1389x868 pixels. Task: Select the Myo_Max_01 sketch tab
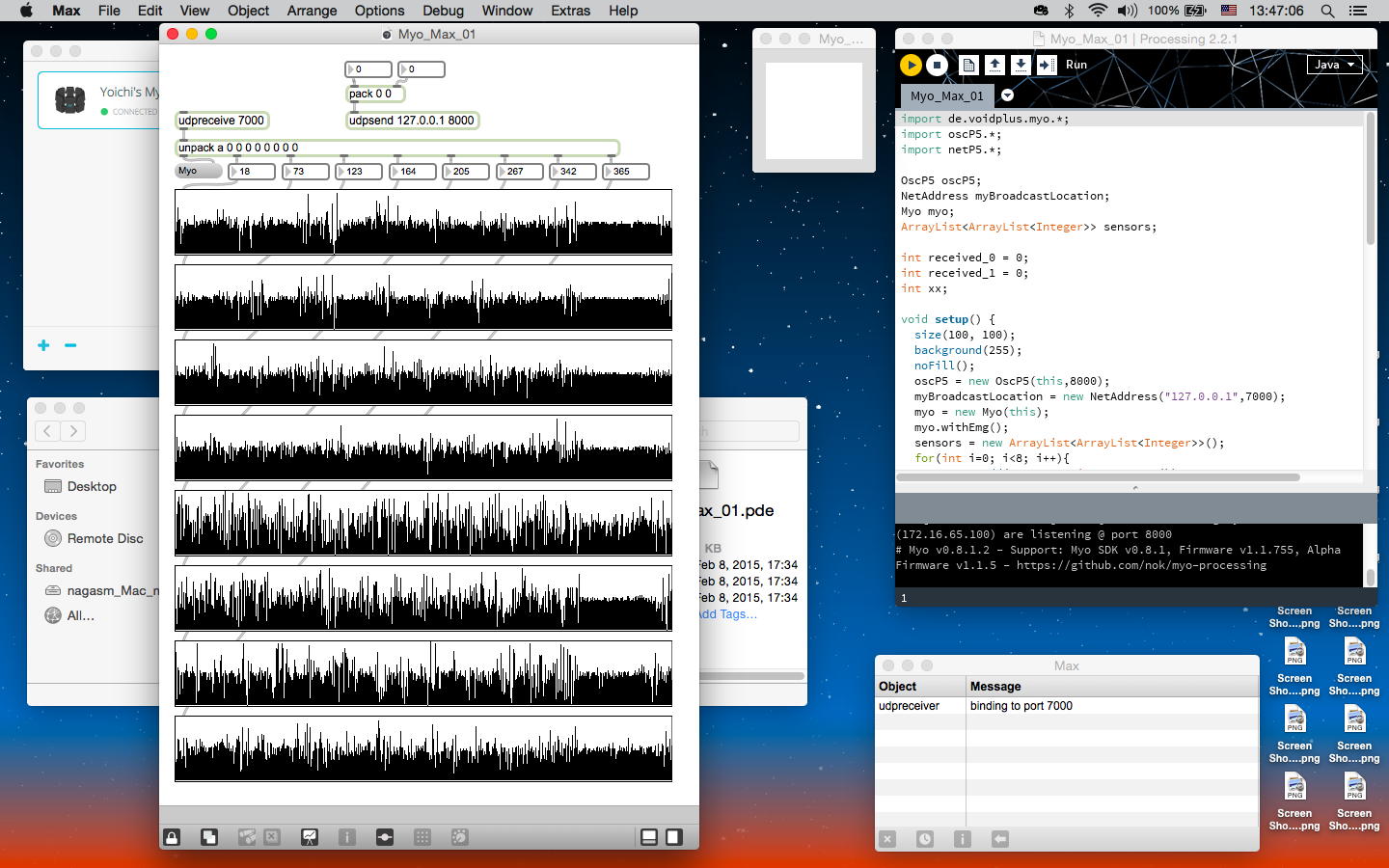[946, 95]
